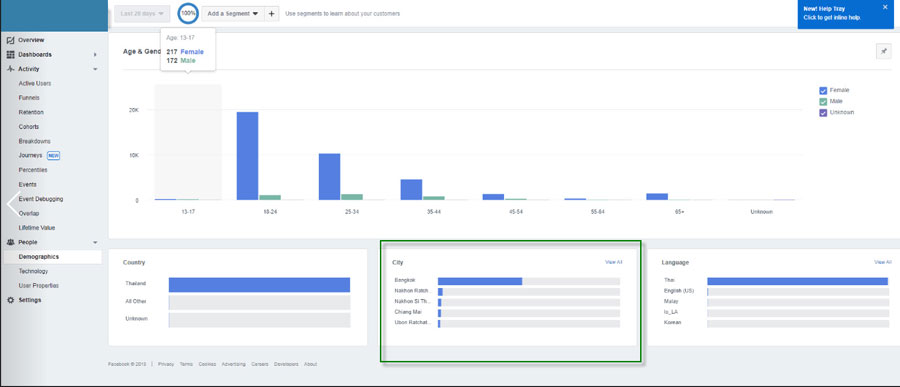Open the Last 28 days date dropdown
Viewport: 900px width, 387px height.
coord(142,13)
